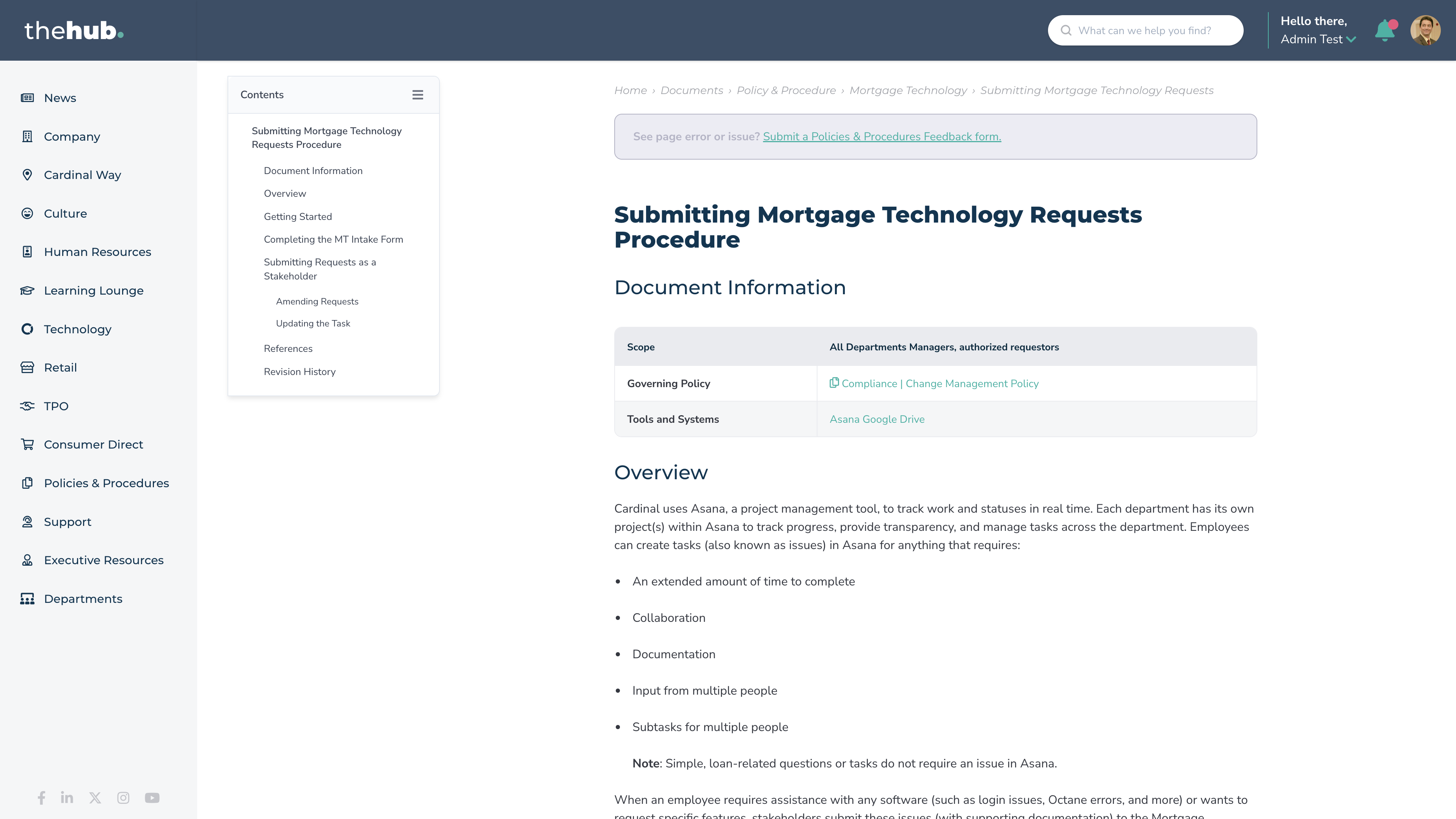
Task: Jump to Getting Started in Contents
Action: coord(298,217)
